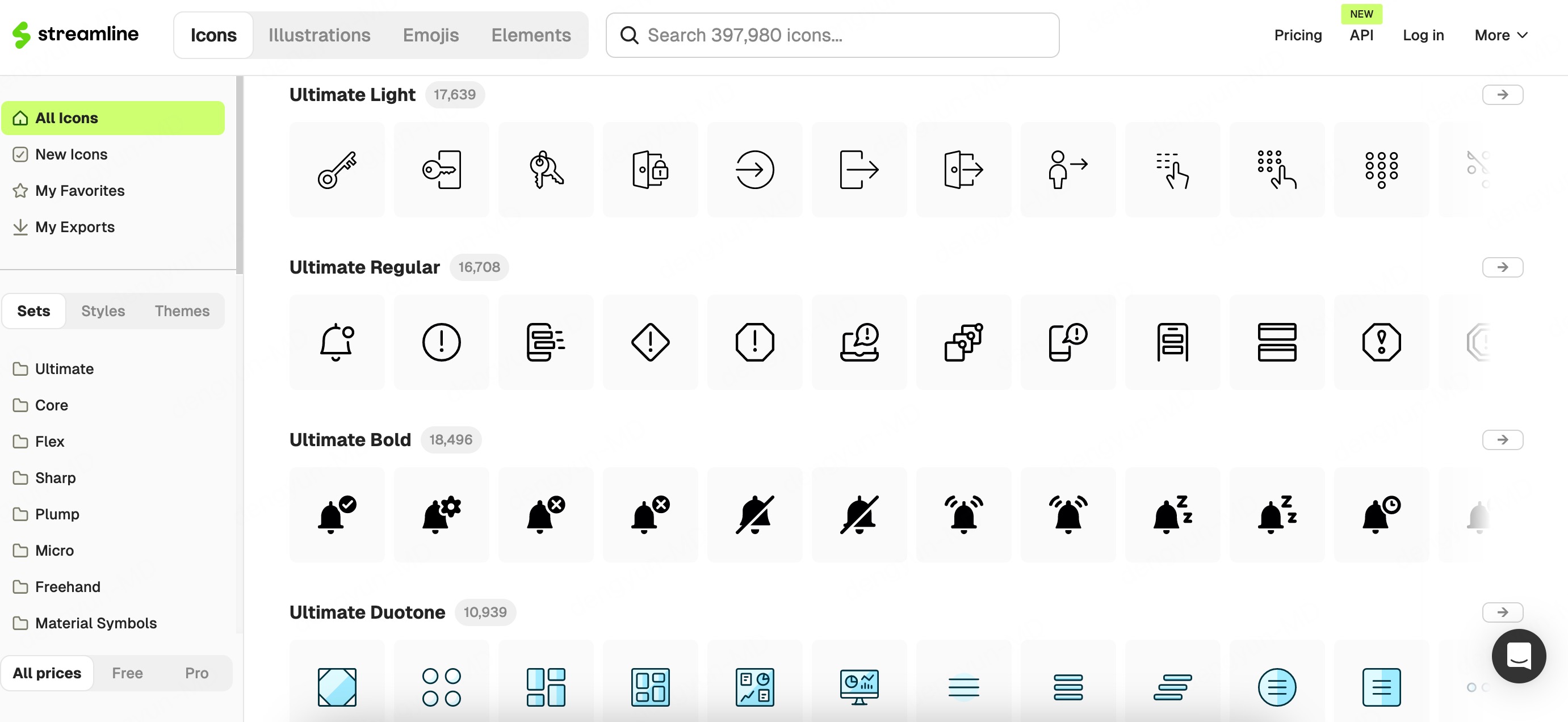Expand the Ultimate Bold set arrow
This screenshot has height=722, width=1568.
[1502, 439]
